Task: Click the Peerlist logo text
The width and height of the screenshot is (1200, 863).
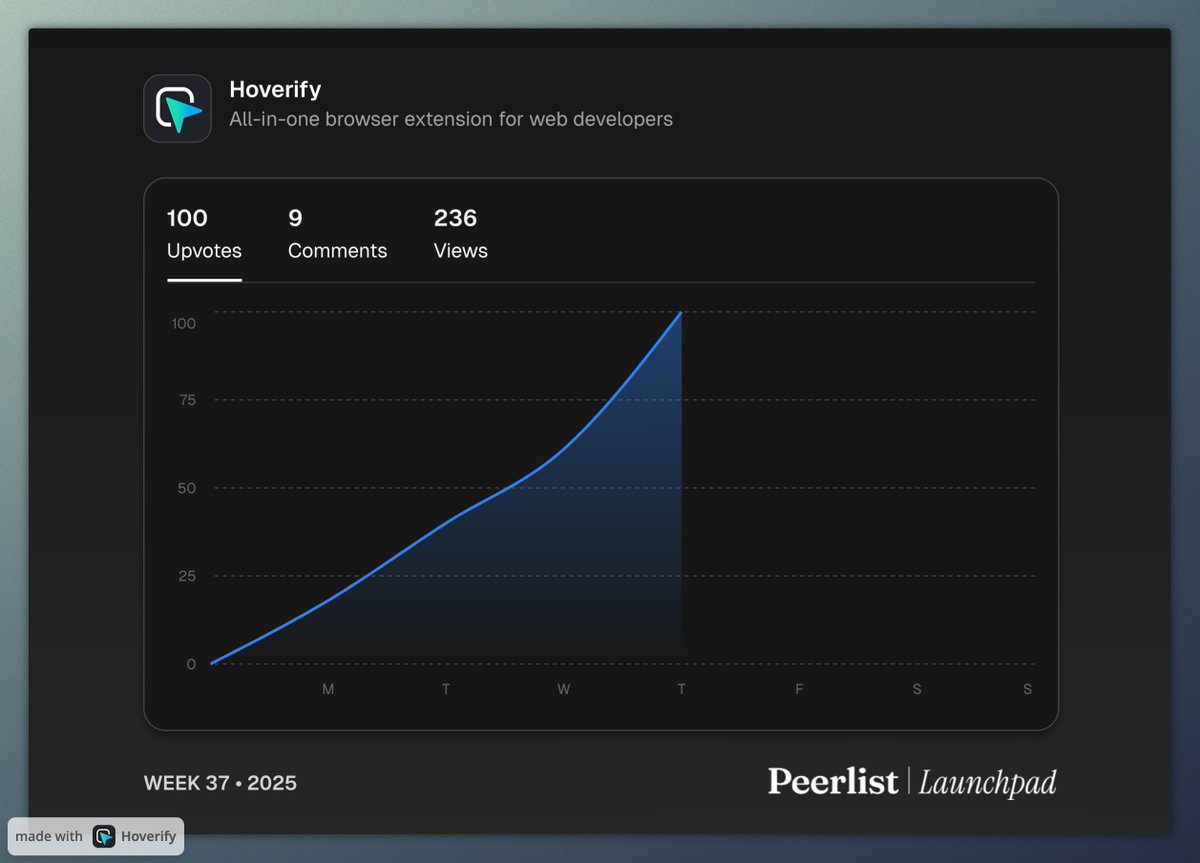Action: click(832, 781)
